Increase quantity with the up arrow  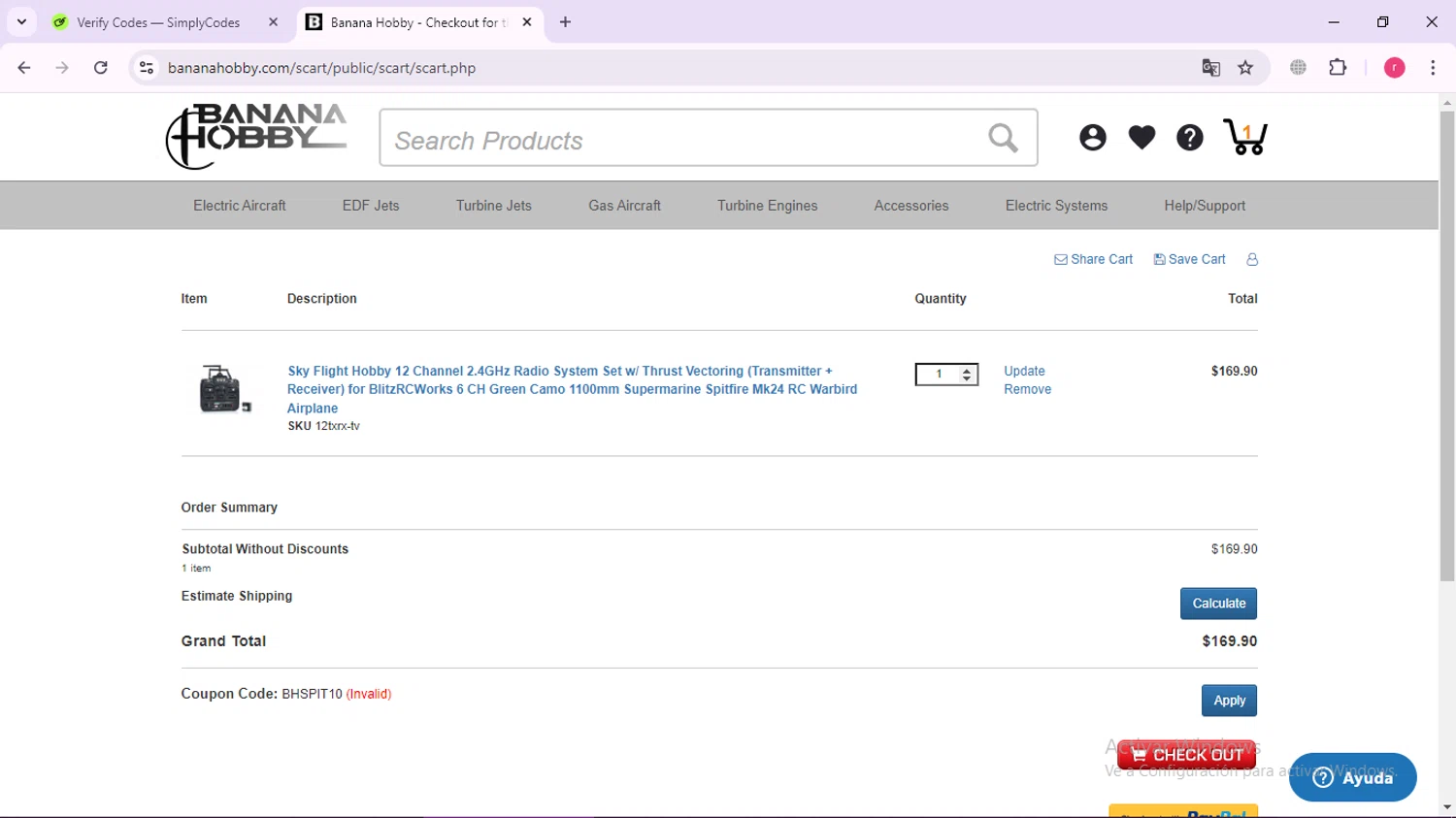[x=967, y=370]
